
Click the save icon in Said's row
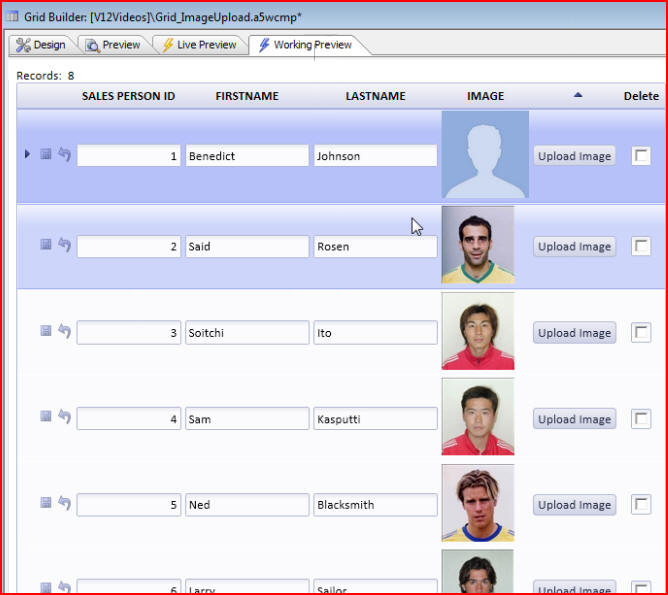click(46, 244)
